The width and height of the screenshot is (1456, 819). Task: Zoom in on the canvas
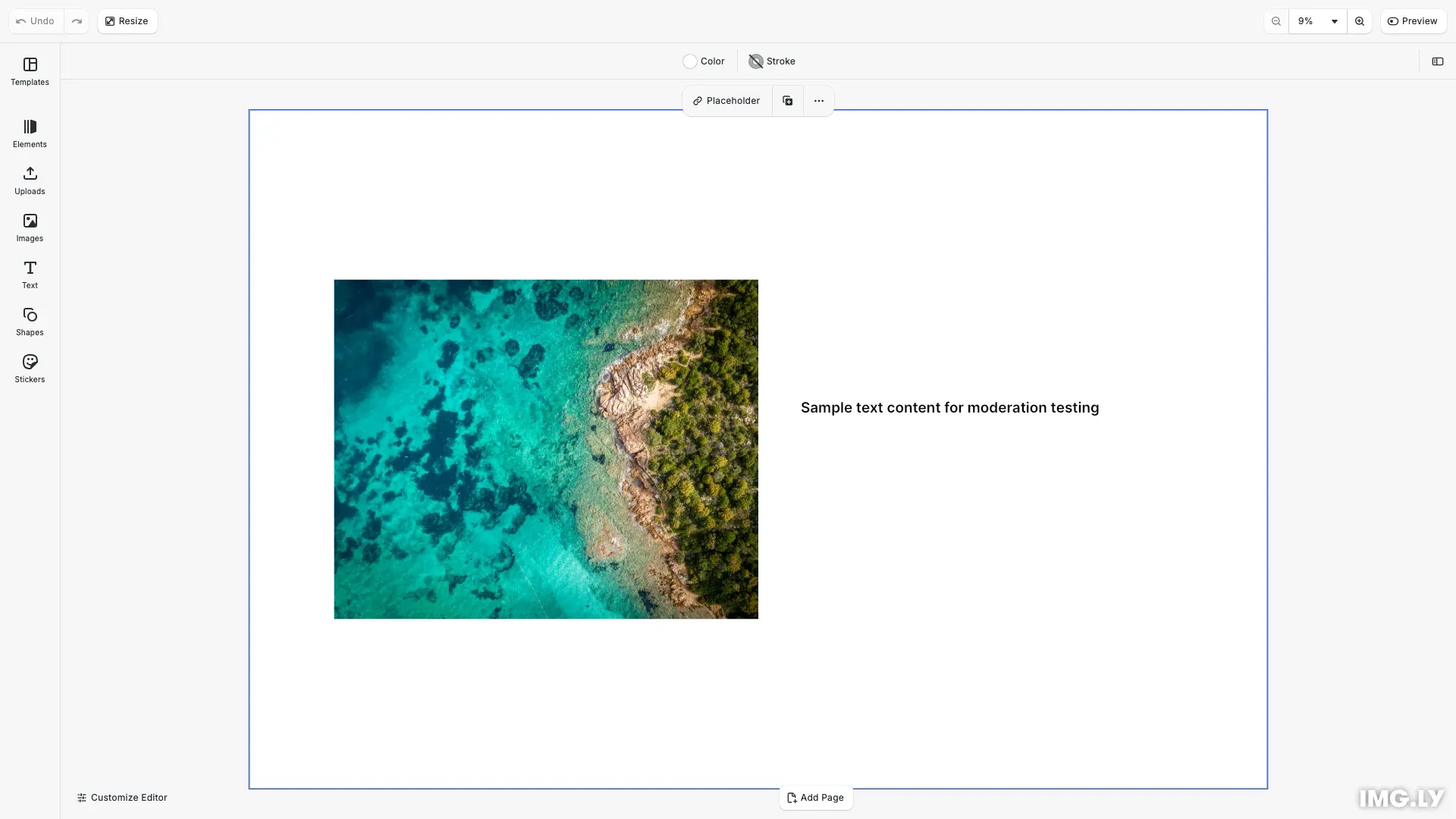tap(1360, 20)
